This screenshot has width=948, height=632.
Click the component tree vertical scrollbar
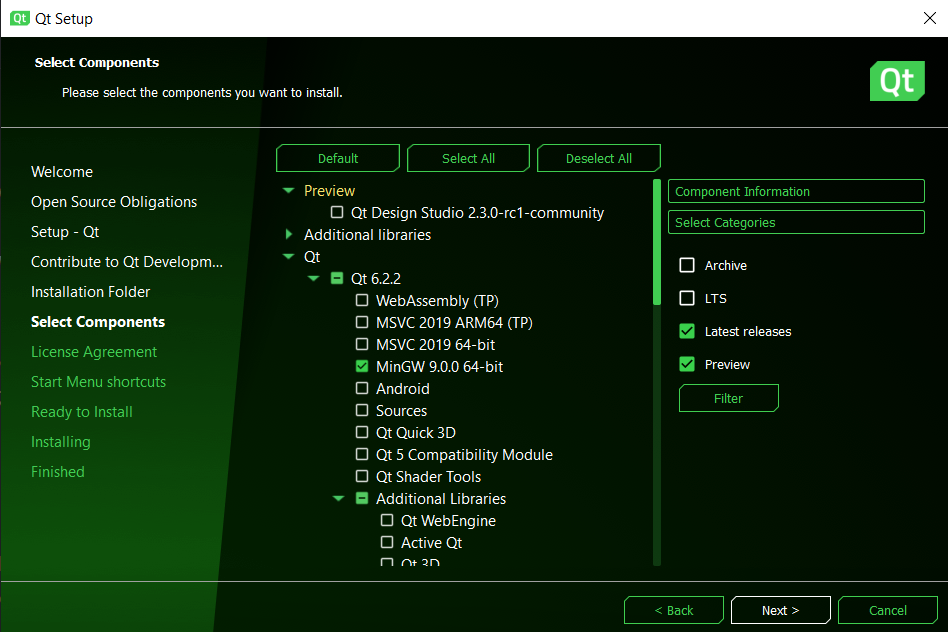click(657, 242)
